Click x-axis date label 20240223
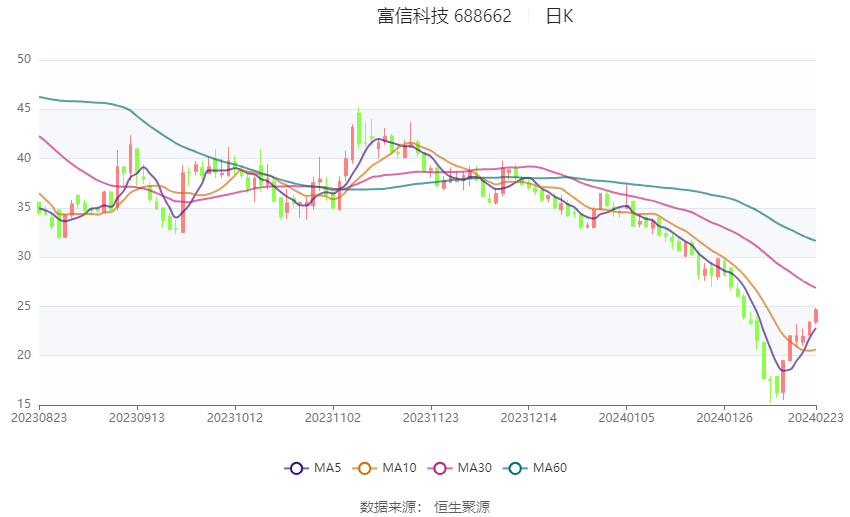Screen dimensions: 850x517 coord(816,418)
